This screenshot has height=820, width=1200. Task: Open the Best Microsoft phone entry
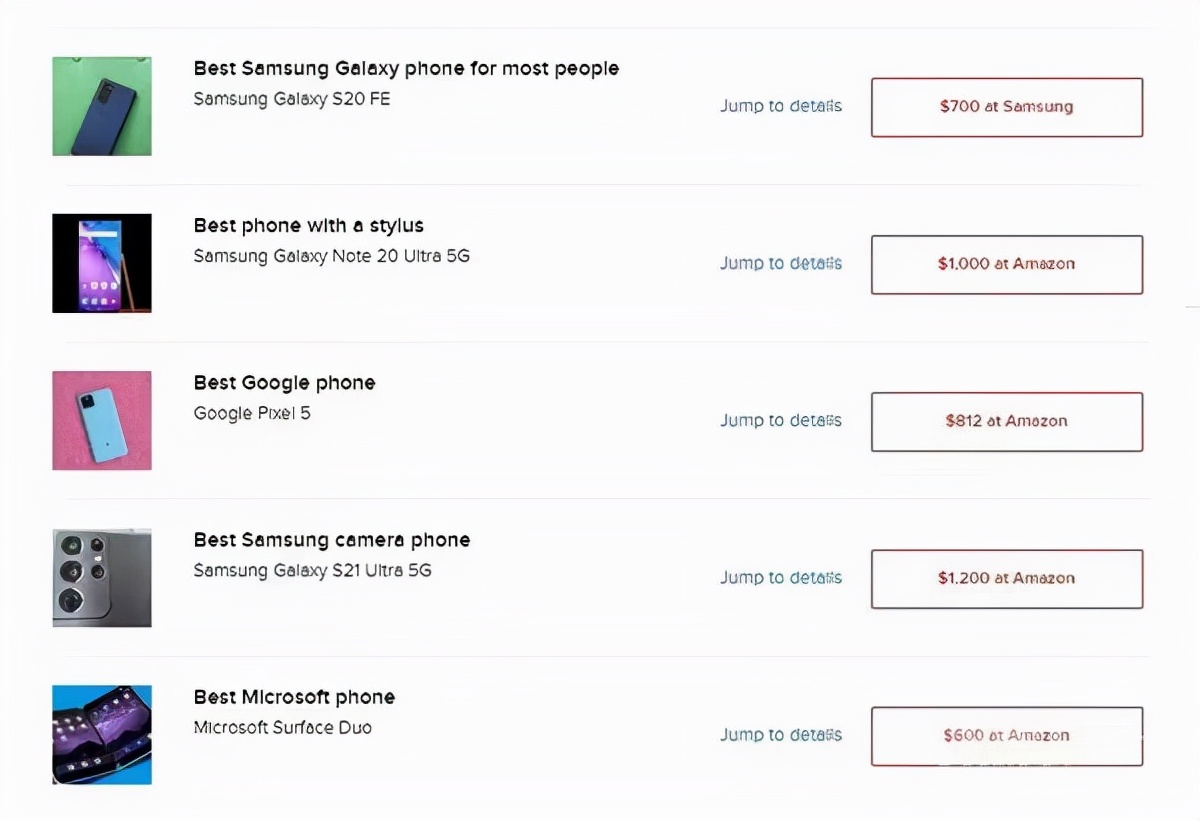coord(294,696)
